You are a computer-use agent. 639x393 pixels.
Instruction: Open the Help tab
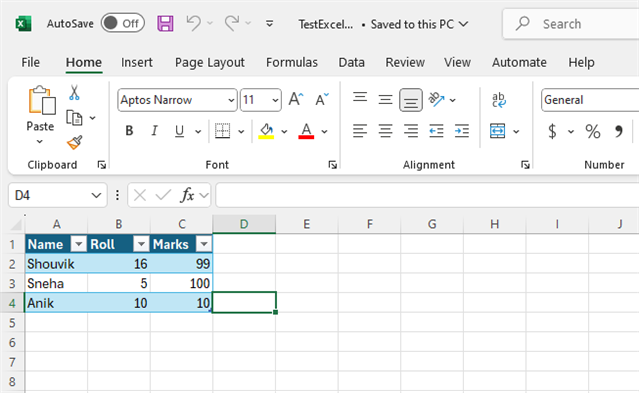tap(582, 62)
